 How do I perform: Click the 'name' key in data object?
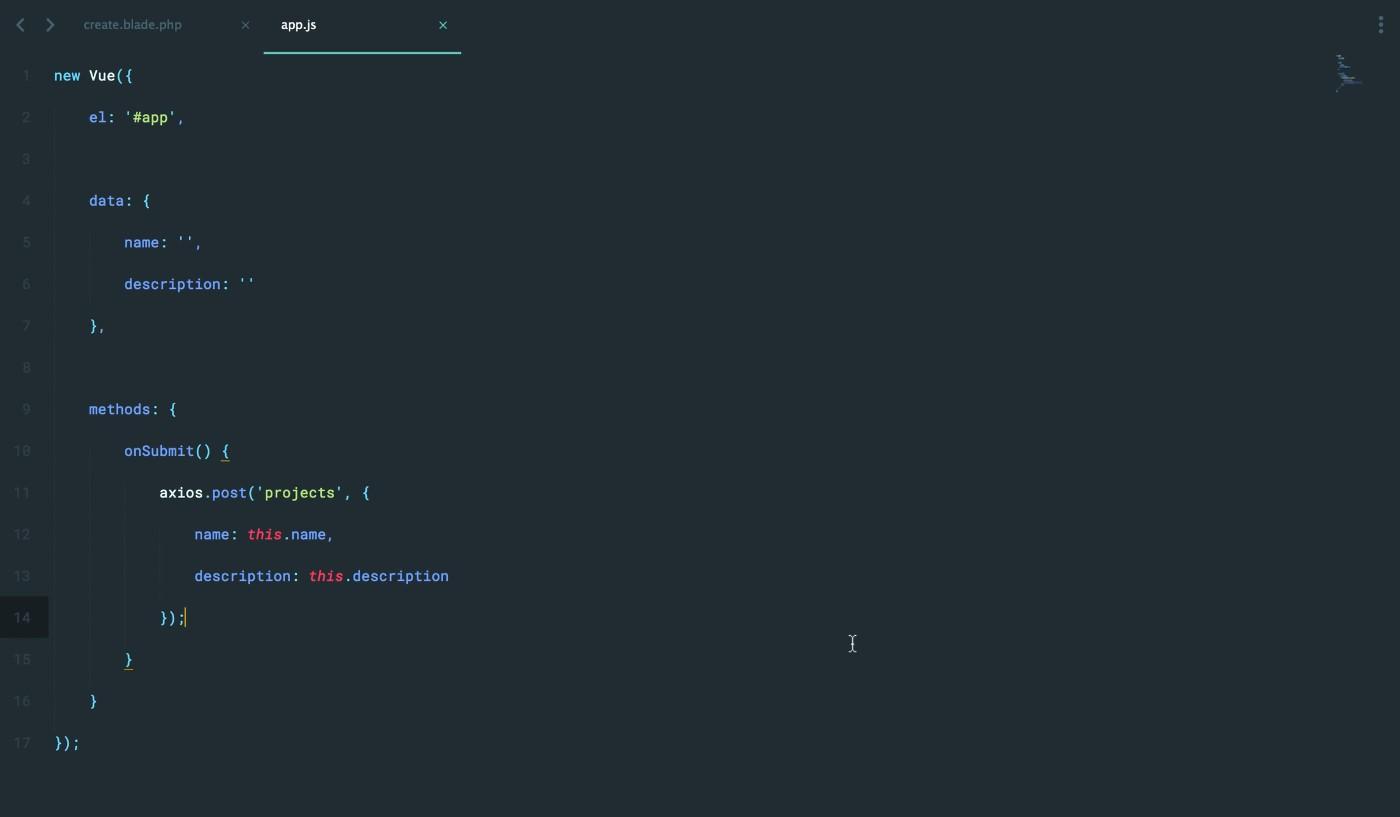141,243
